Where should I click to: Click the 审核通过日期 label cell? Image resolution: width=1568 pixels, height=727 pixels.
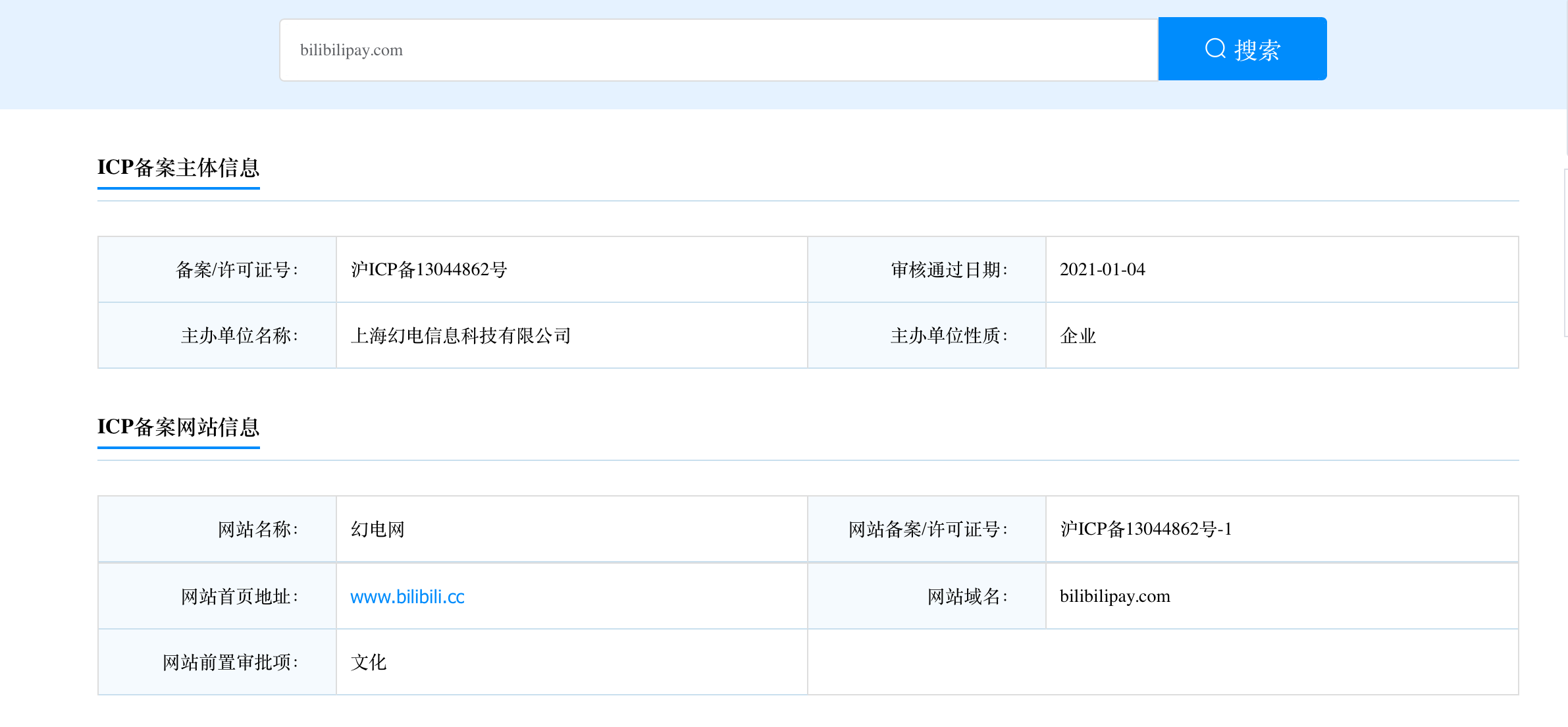tap(949, 269)
